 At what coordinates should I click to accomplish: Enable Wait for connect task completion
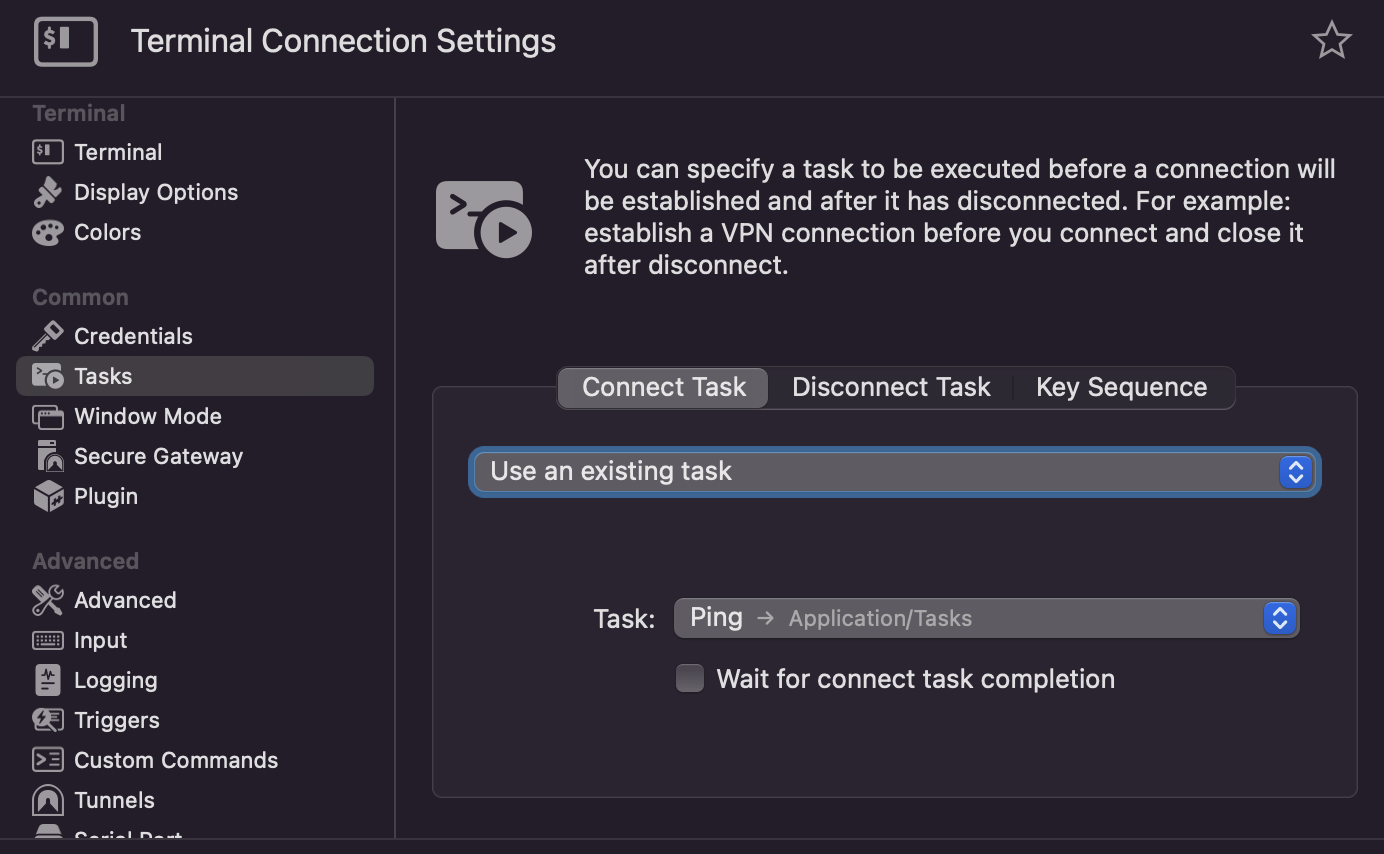point(690,679)
